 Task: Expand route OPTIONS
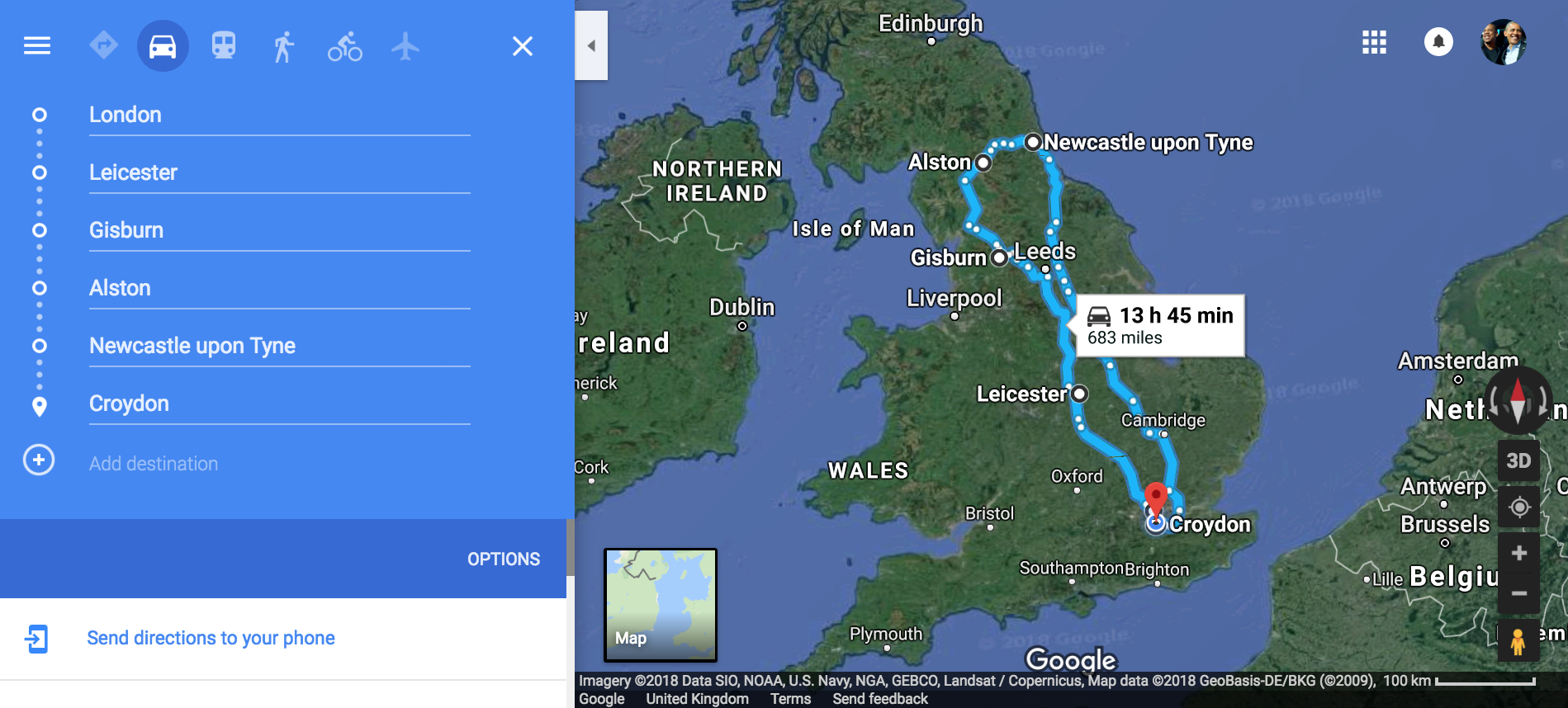[504, 559]
